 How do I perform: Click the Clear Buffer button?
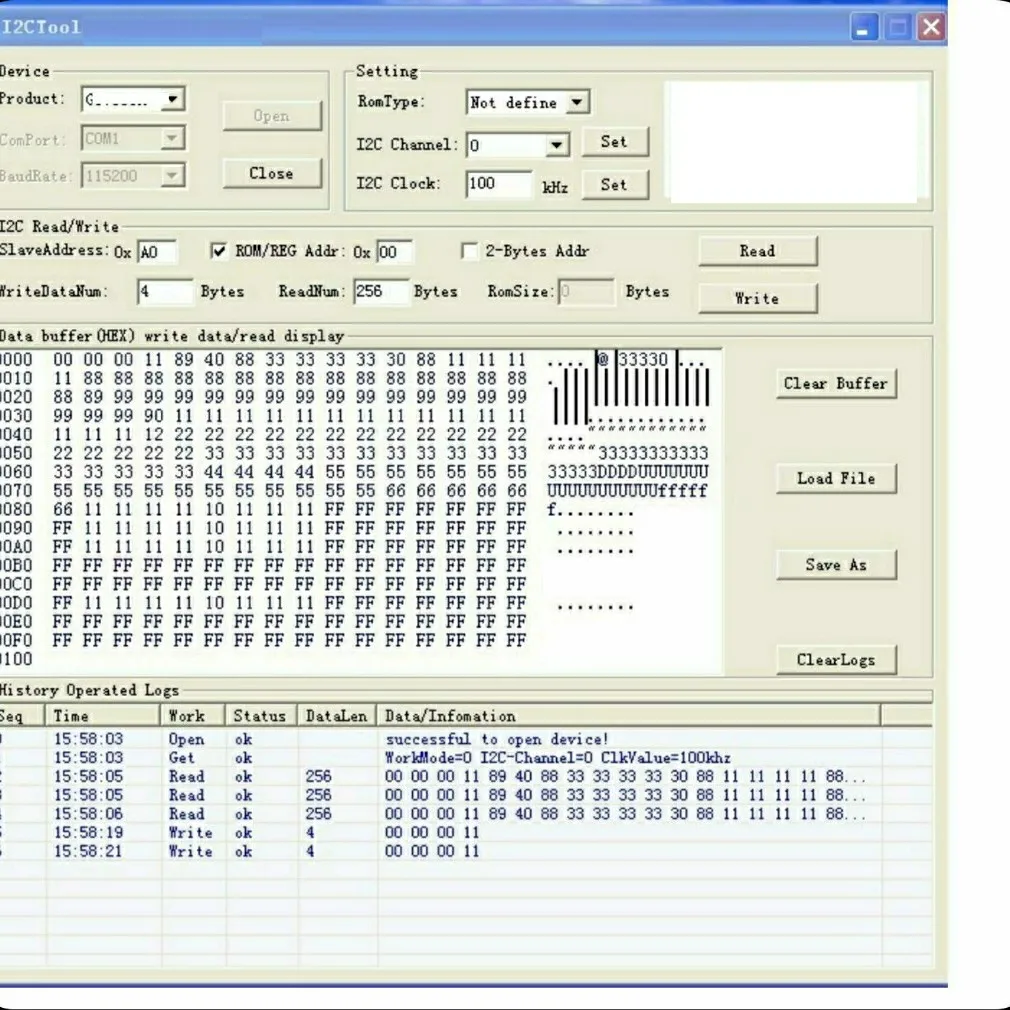836,384
